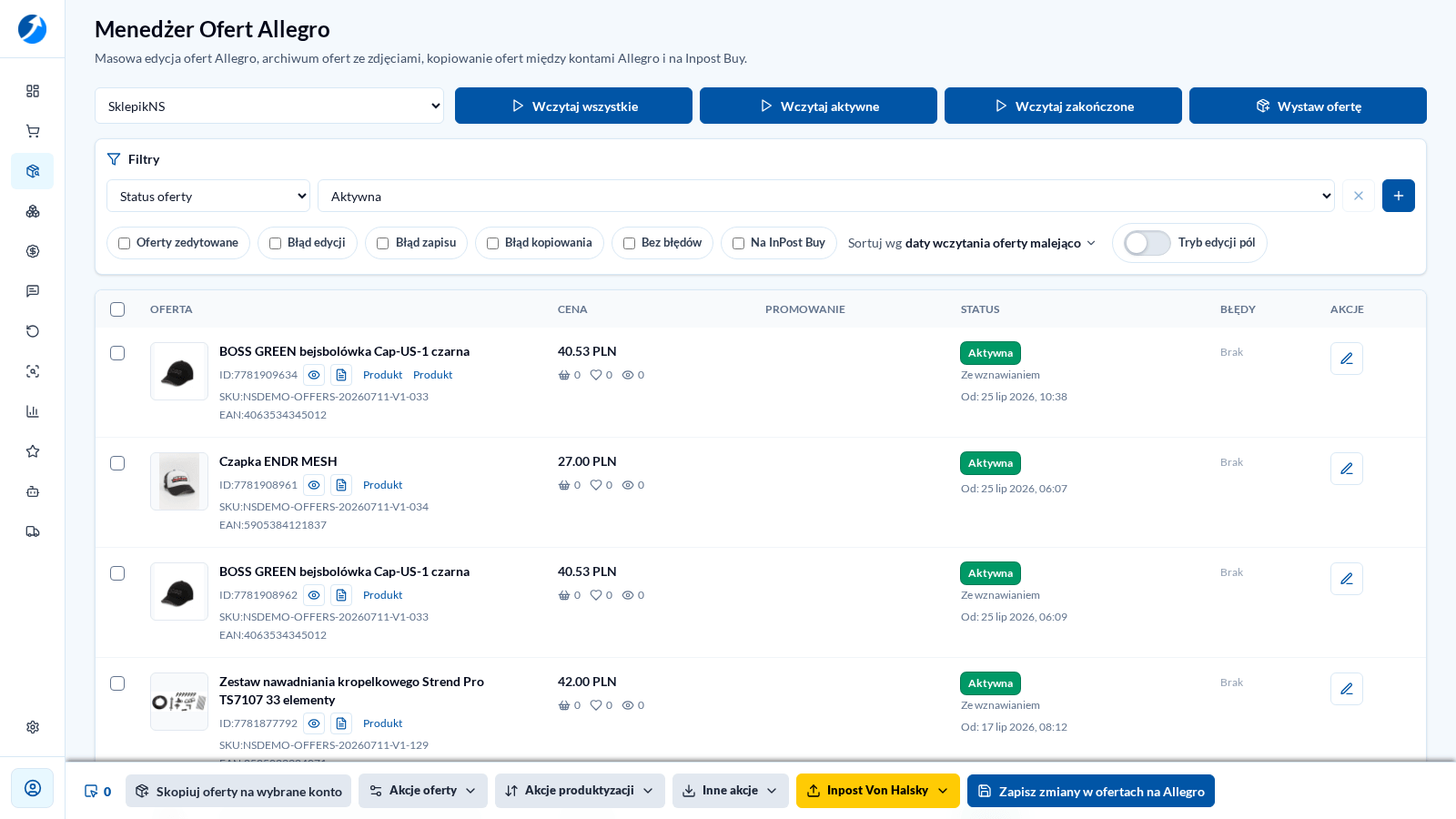Click SKU NSDEMO-OFFERS-20260711-V1-034 text
This screenshot has height=819, width=1456.
(x=324, y=507)
